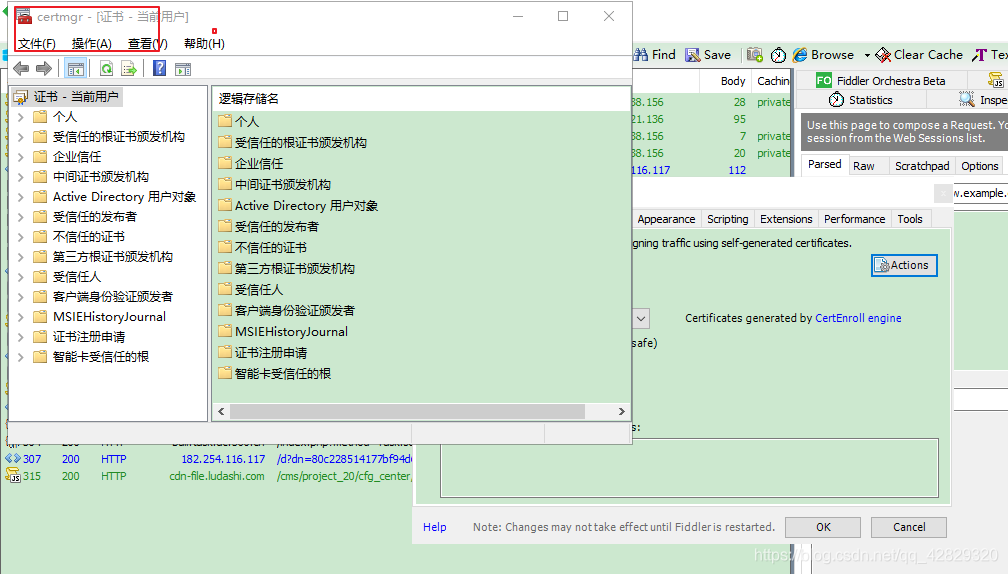Switch to the Performance tab
1008x574 pixels.
854,219
